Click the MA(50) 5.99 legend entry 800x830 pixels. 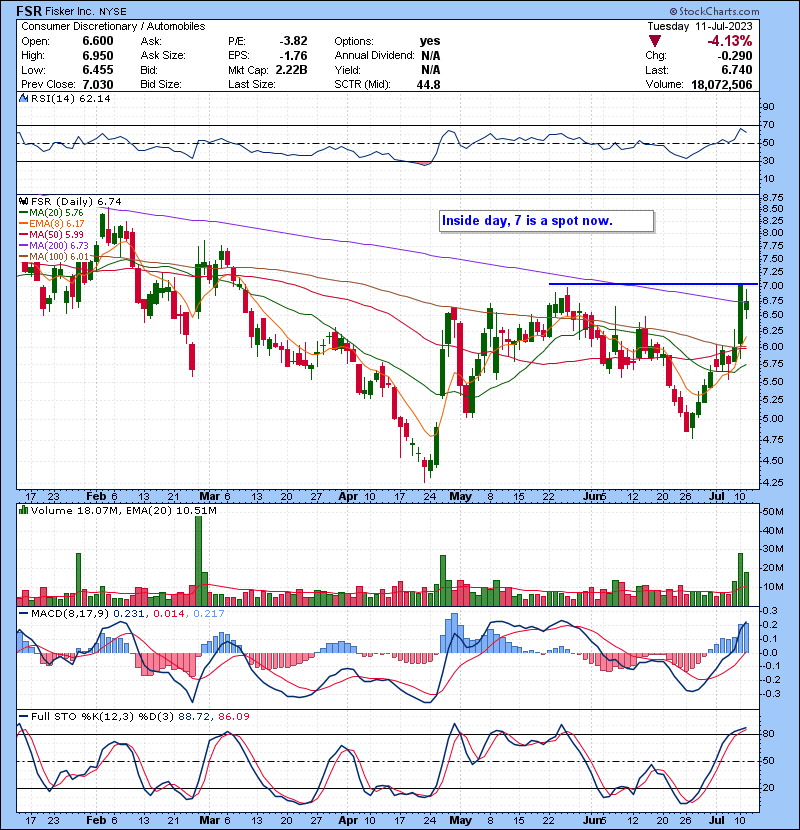click(x=51, y=234)
